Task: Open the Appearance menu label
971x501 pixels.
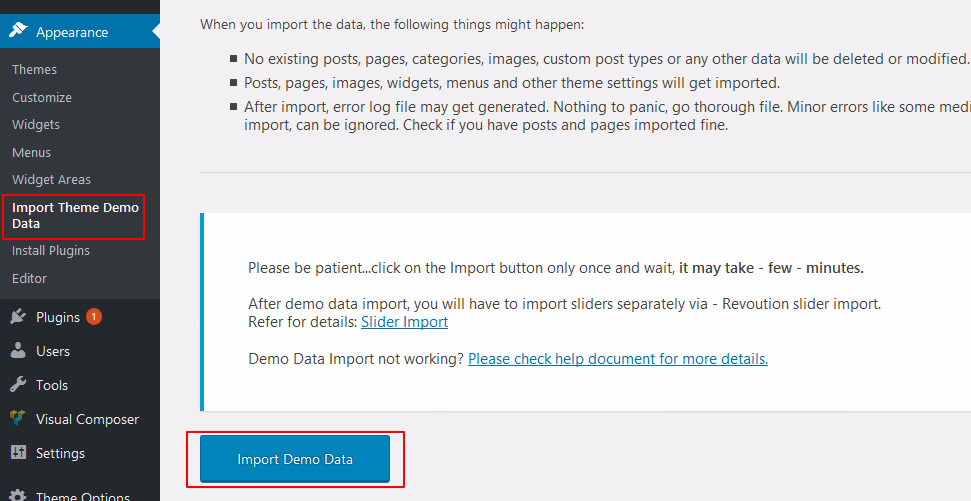Action: pos(72,32)
